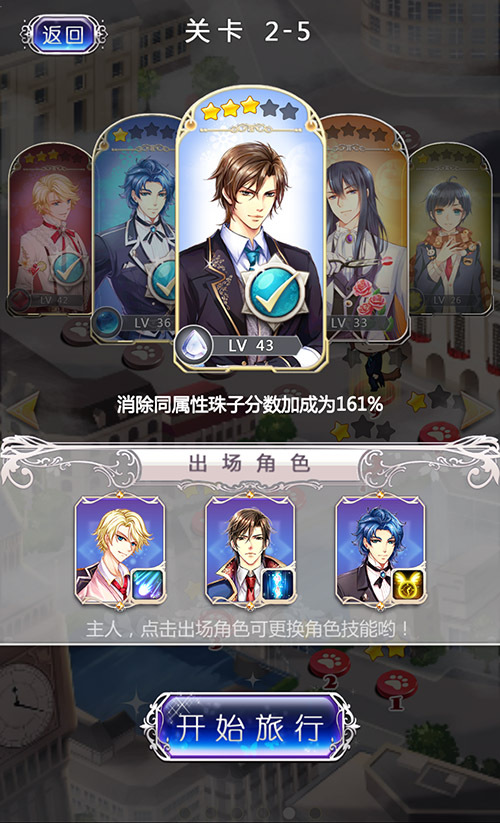Select the dark-haired LV 26 character card

click(450, 228)
